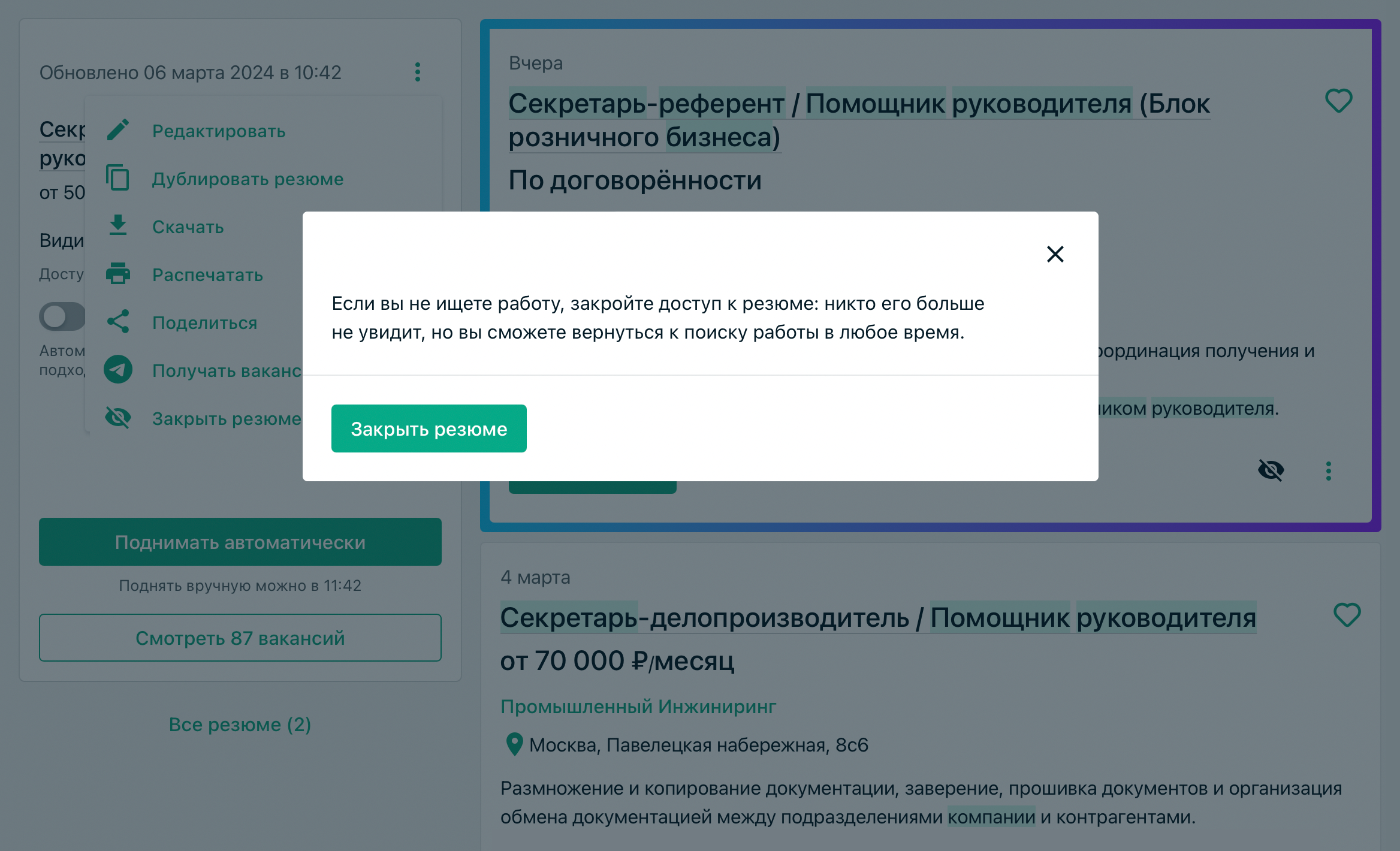
Task: Open three-dot menu on Секретарь-референт vacancy card
Action: point(1328,471)
